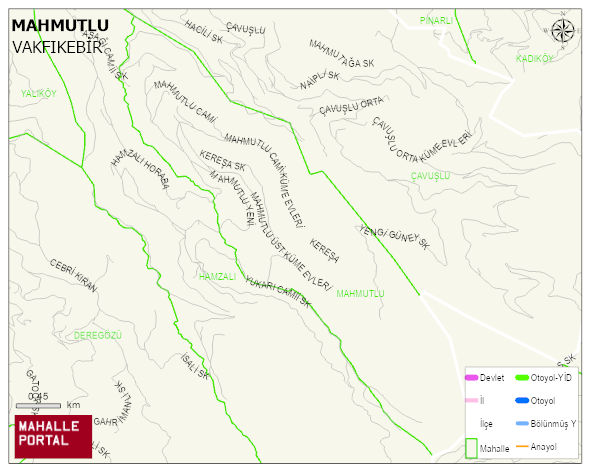Click the Mahalle boundary legend box
Image resolution: width=591 pixels, height=472 pixels.
471,448
